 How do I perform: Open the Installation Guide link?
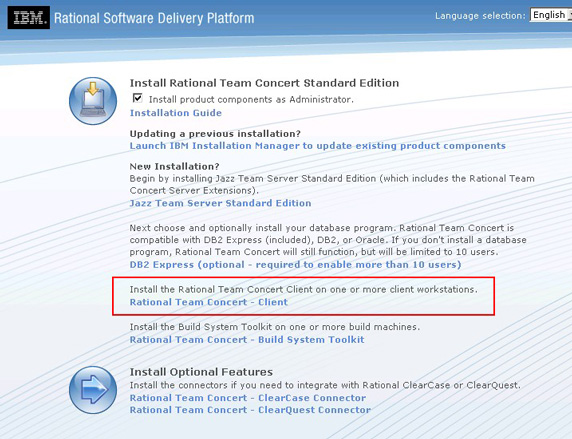(176, 113)
